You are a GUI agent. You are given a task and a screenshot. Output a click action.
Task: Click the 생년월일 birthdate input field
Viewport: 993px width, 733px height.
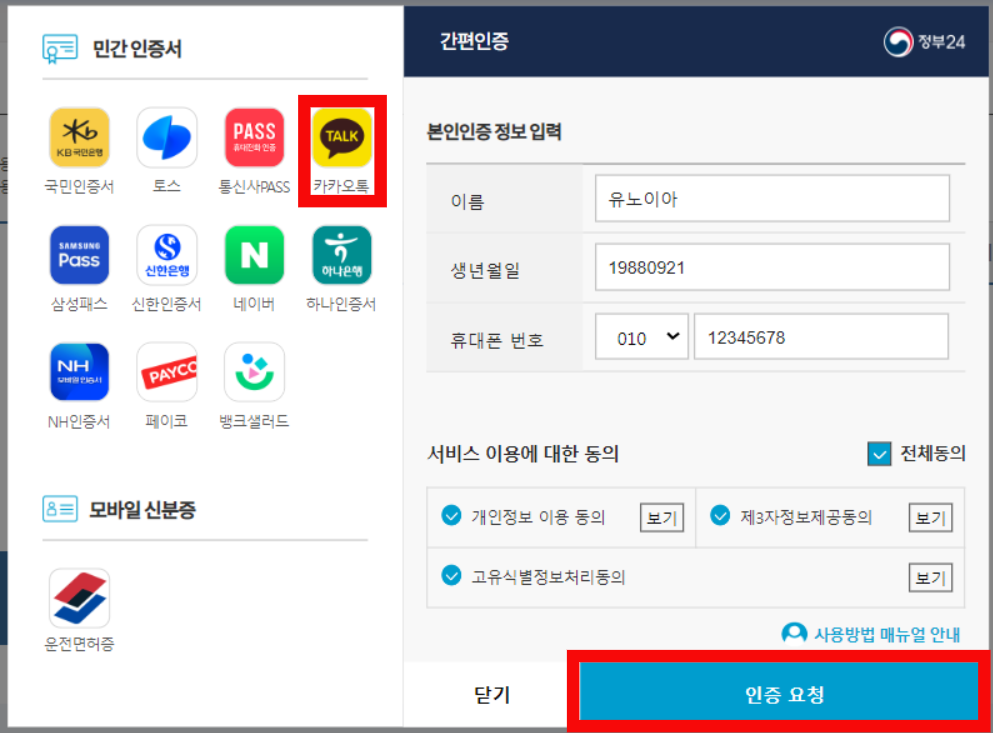click(x=772, y=267)
